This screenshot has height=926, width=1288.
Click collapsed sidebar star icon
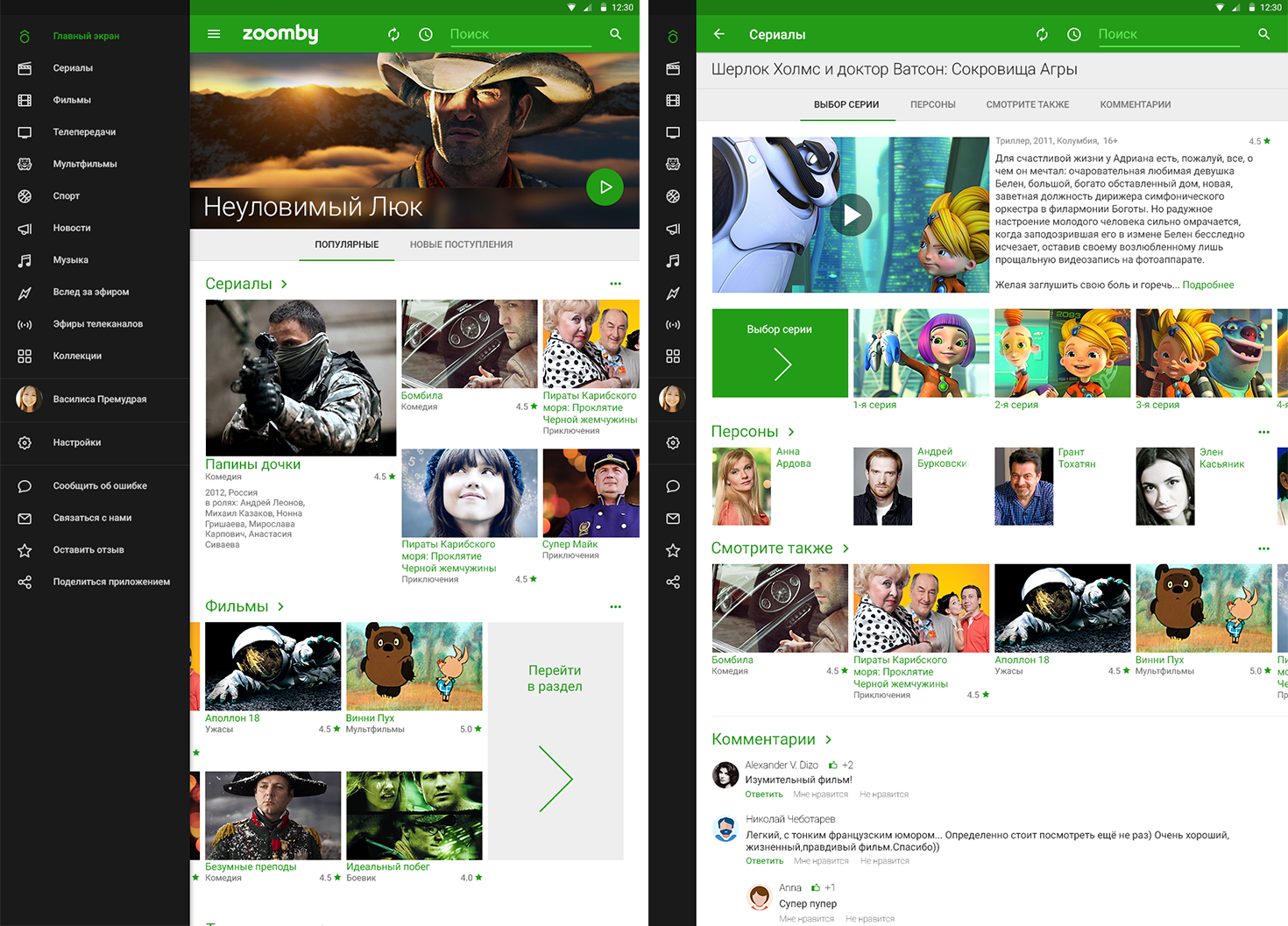click(x=673, y=550)
